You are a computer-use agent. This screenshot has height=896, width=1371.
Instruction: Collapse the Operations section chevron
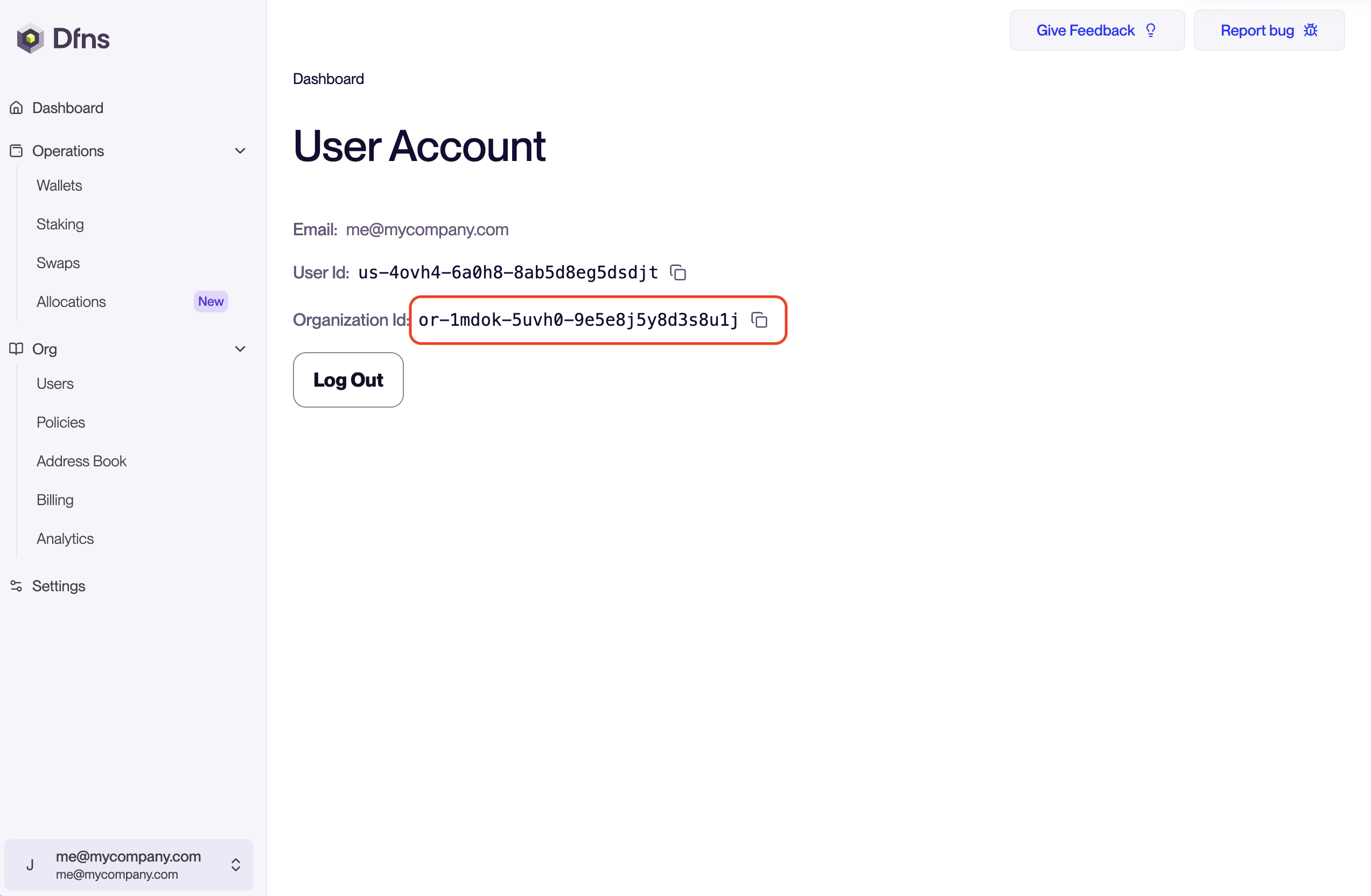click(x=240, y=151)
